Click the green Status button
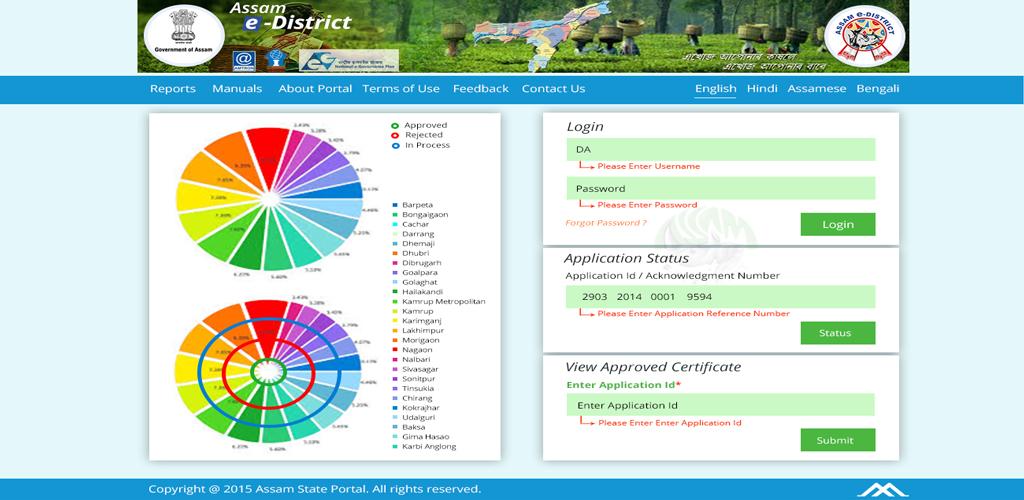Image resolution: width=1024 pixels, height=500 pixels. [838, 333]
